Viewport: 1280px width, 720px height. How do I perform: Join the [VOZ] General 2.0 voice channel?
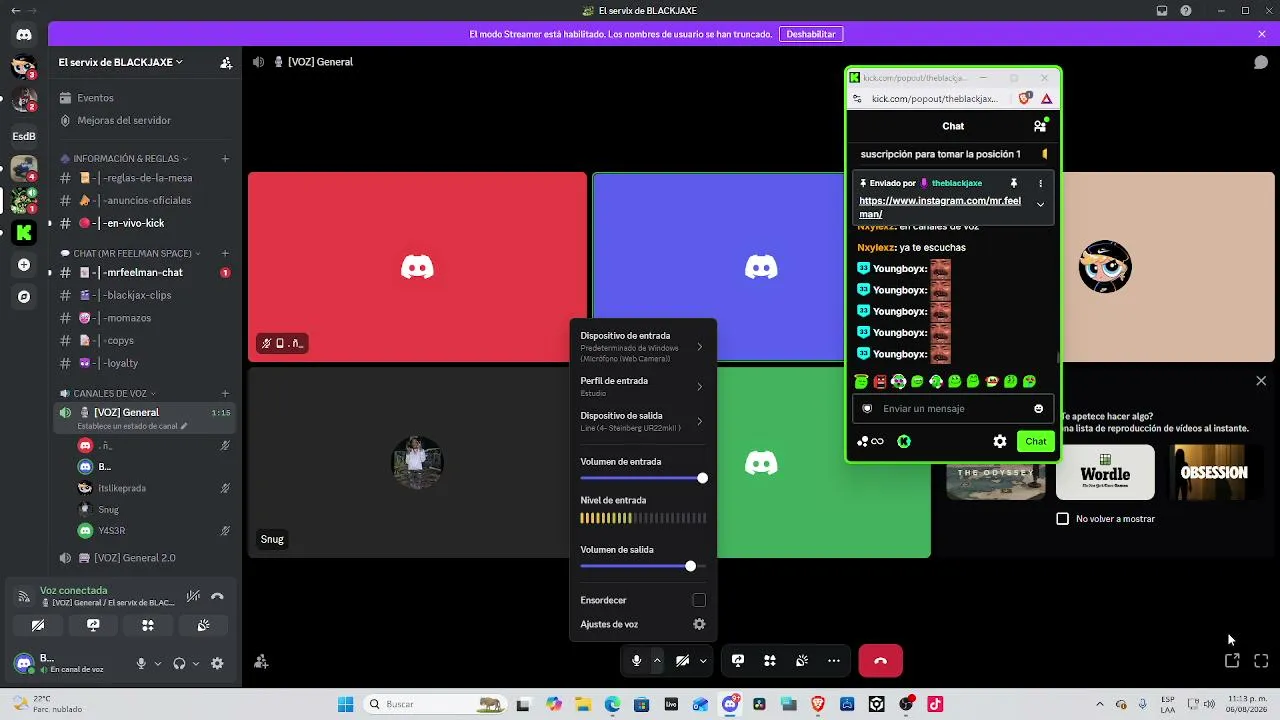pyautogui.click(x=146, y=558)
